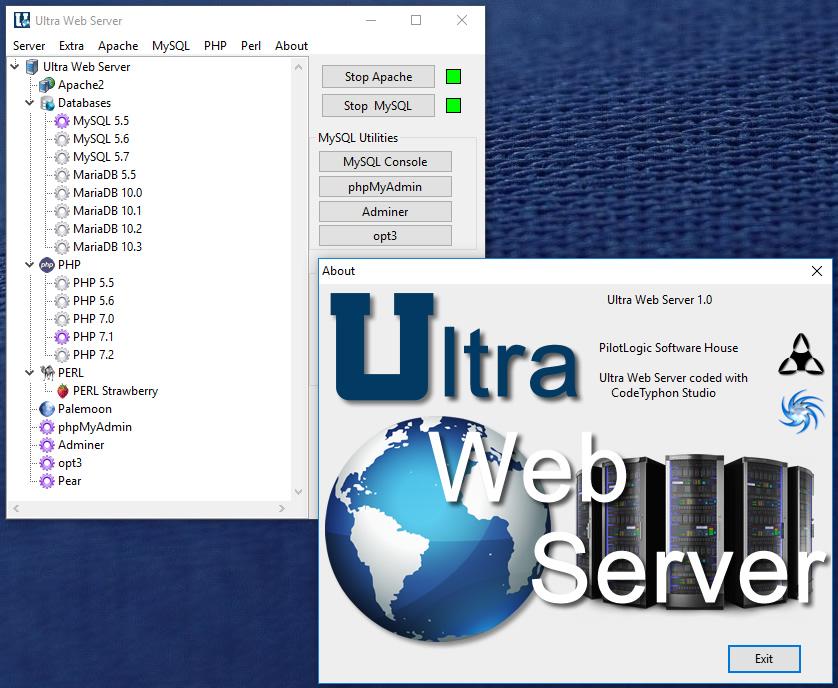Screen dimensions: 838x688
Task: Click the Ultra Web Server title bar icon
Action: [22, 20]
